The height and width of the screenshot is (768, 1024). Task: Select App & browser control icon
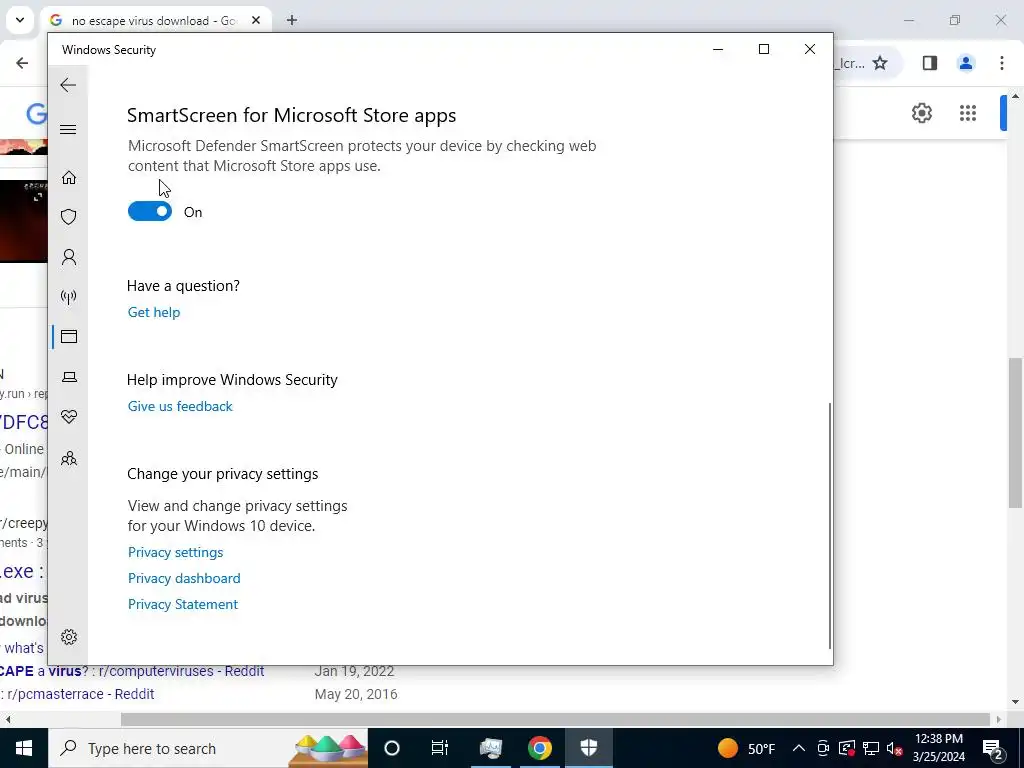point(69,336)
